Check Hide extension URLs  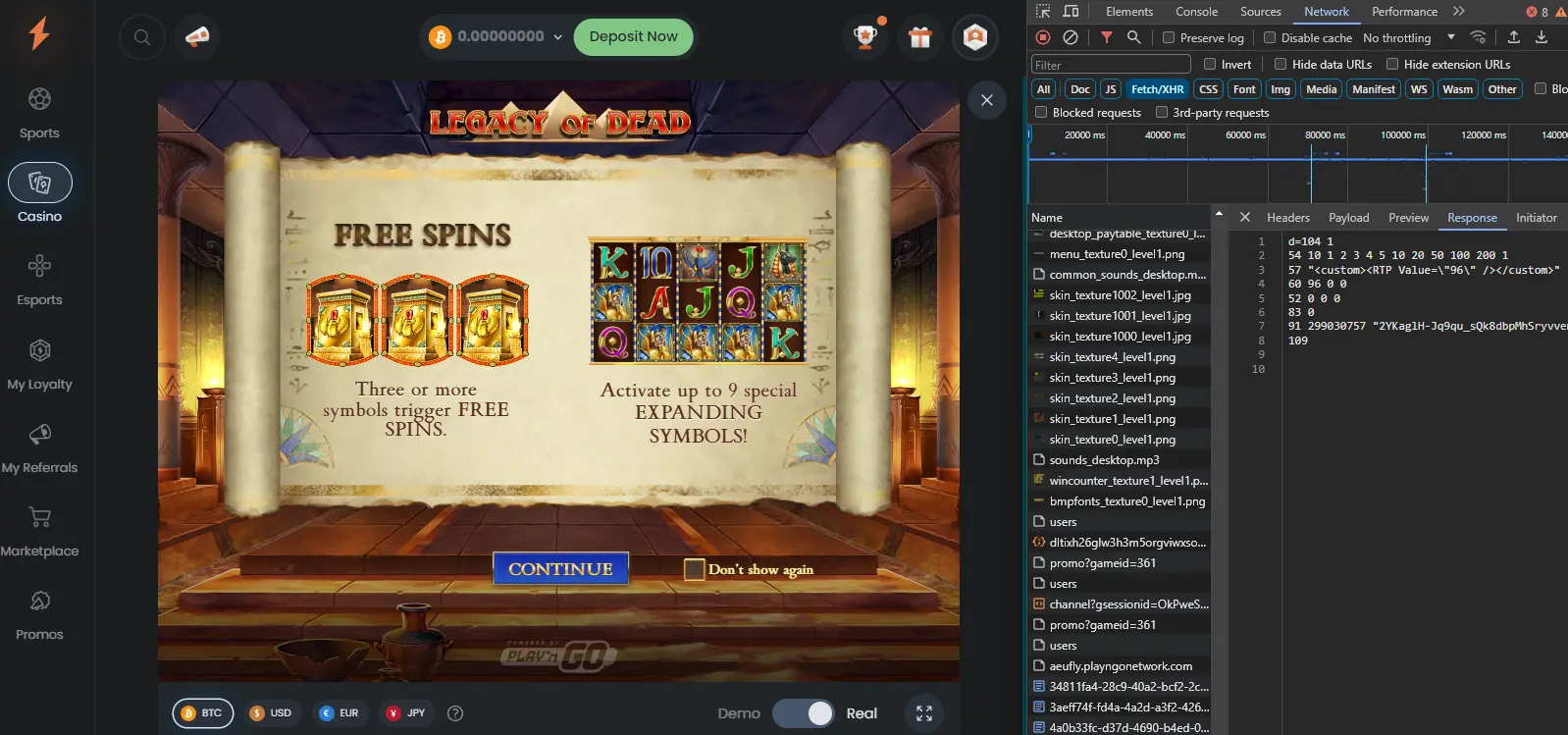tap(1392, 64)
